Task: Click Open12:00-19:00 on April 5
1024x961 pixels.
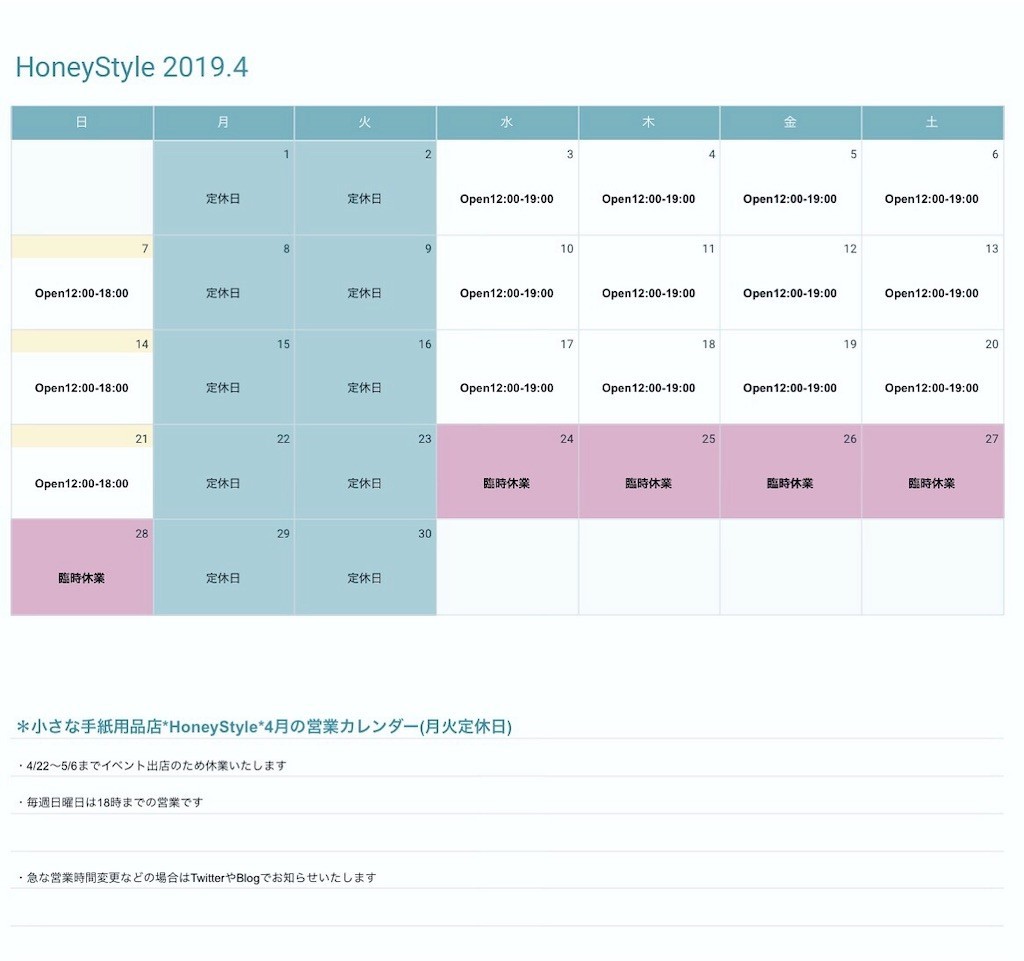Action: tap(790, 199)
